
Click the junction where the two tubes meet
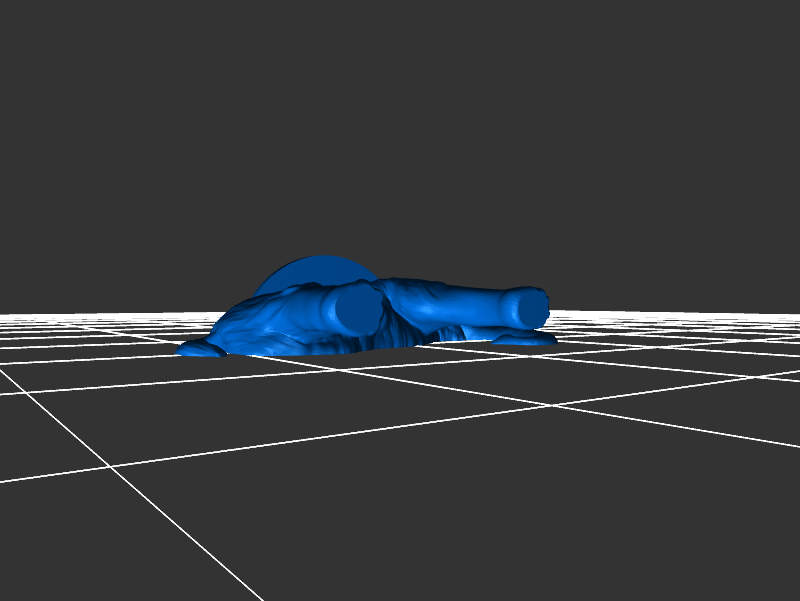click(x=383, y=295)
